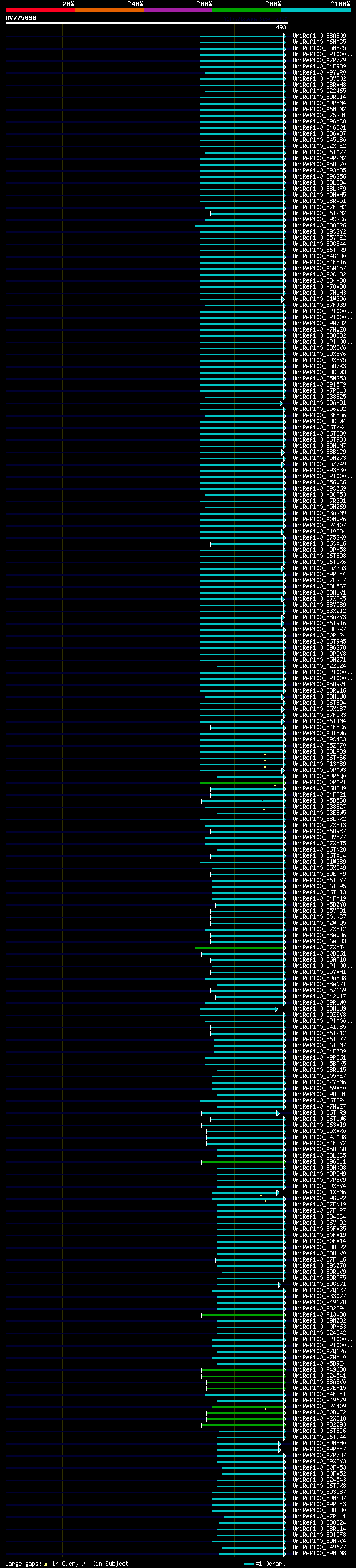Open hit UniRef100_B9GXC8

tap(319, 121)
